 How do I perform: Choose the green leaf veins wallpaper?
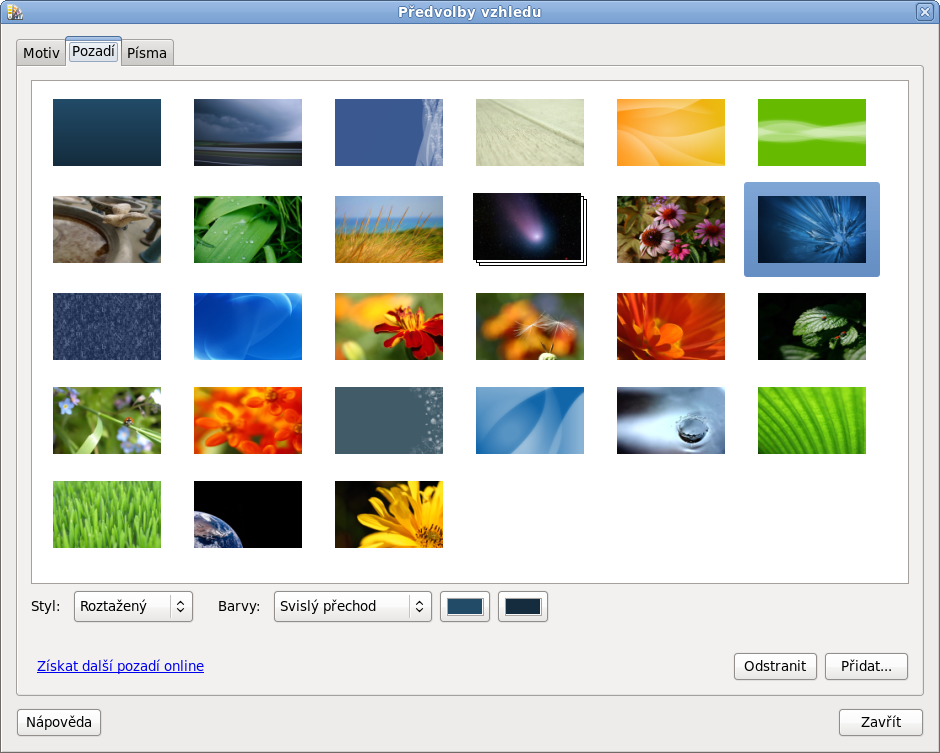812,420
